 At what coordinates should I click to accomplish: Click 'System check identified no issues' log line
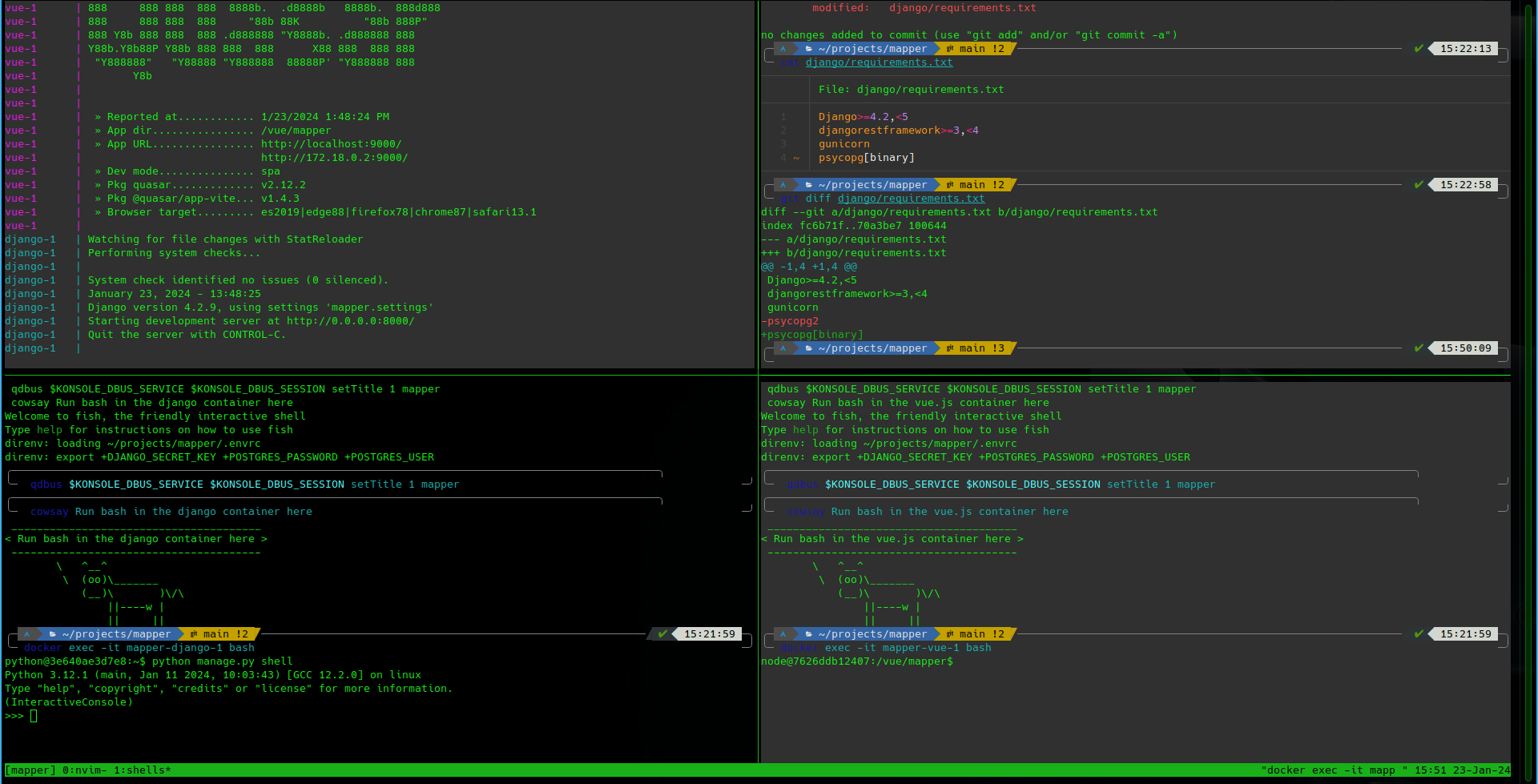(239, 280)
